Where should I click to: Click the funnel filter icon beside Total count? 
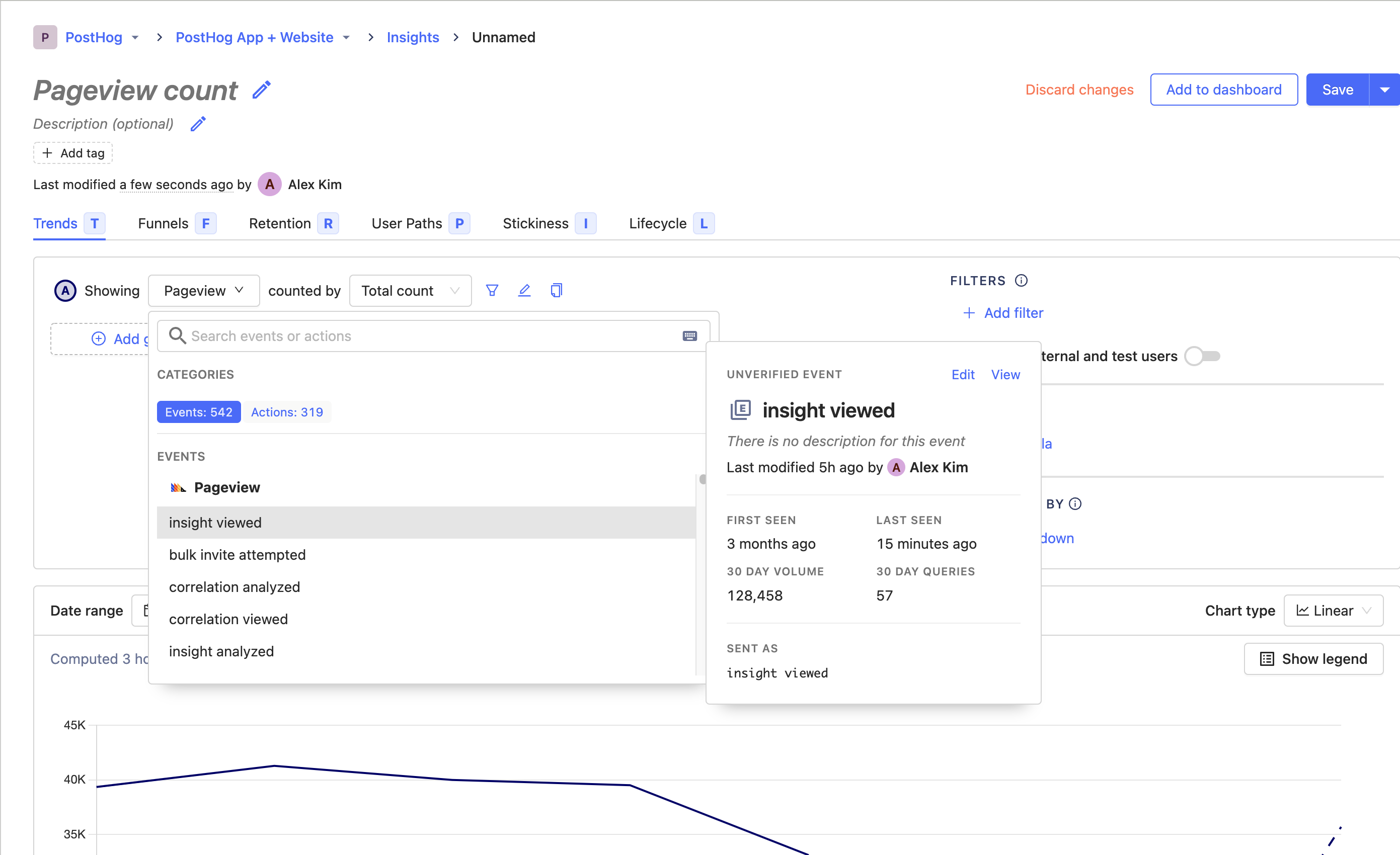tap(492, 291)
